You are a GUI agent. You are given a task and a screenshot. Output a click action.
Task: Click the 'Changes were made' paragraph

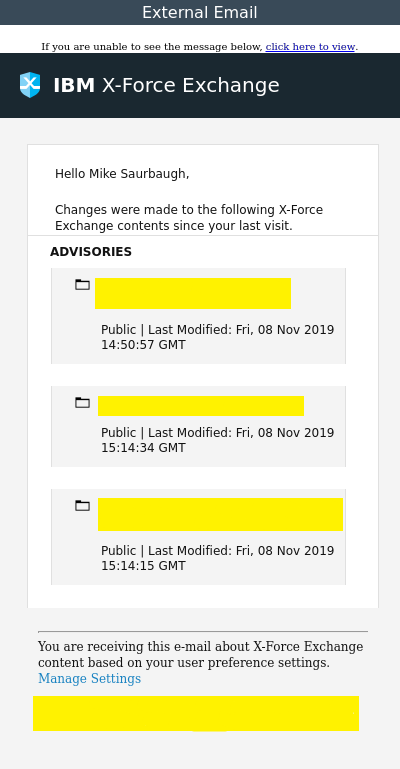pos(189,218)
